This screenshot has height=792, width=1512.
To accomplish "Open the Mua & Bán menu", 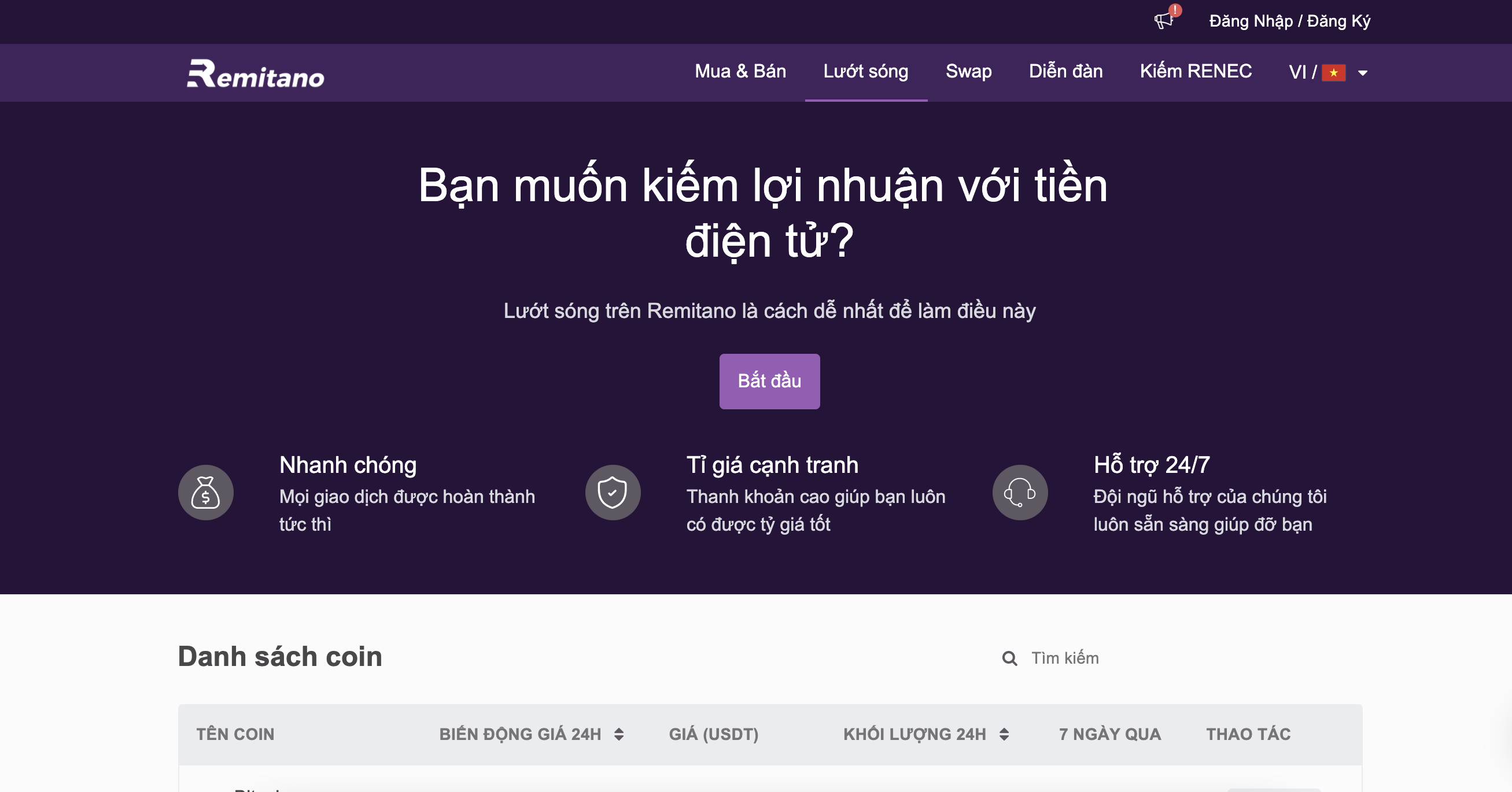I will pos(740,72).
